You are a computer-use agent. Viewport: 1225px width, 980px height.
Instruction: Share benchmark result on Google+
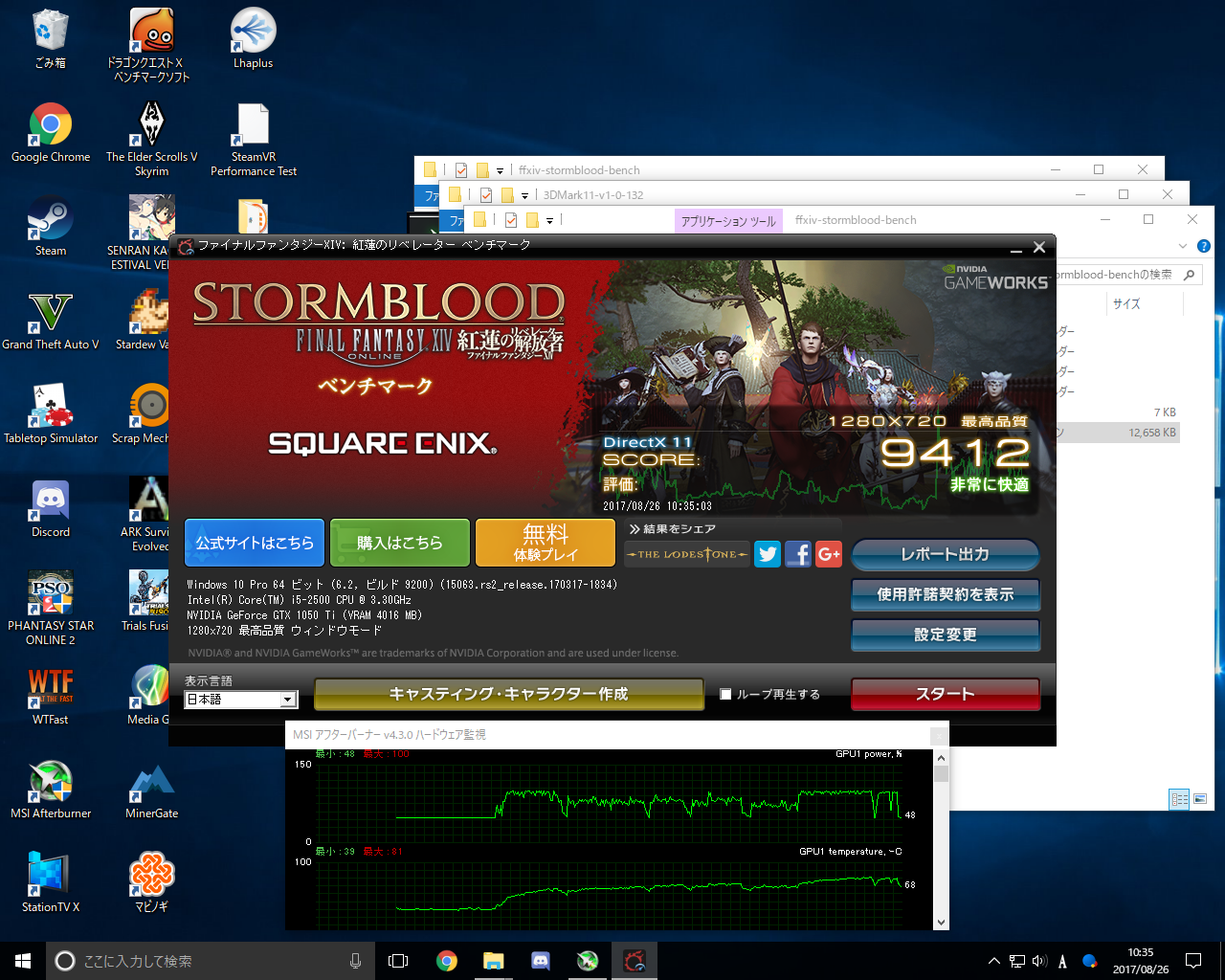(829, 554)
